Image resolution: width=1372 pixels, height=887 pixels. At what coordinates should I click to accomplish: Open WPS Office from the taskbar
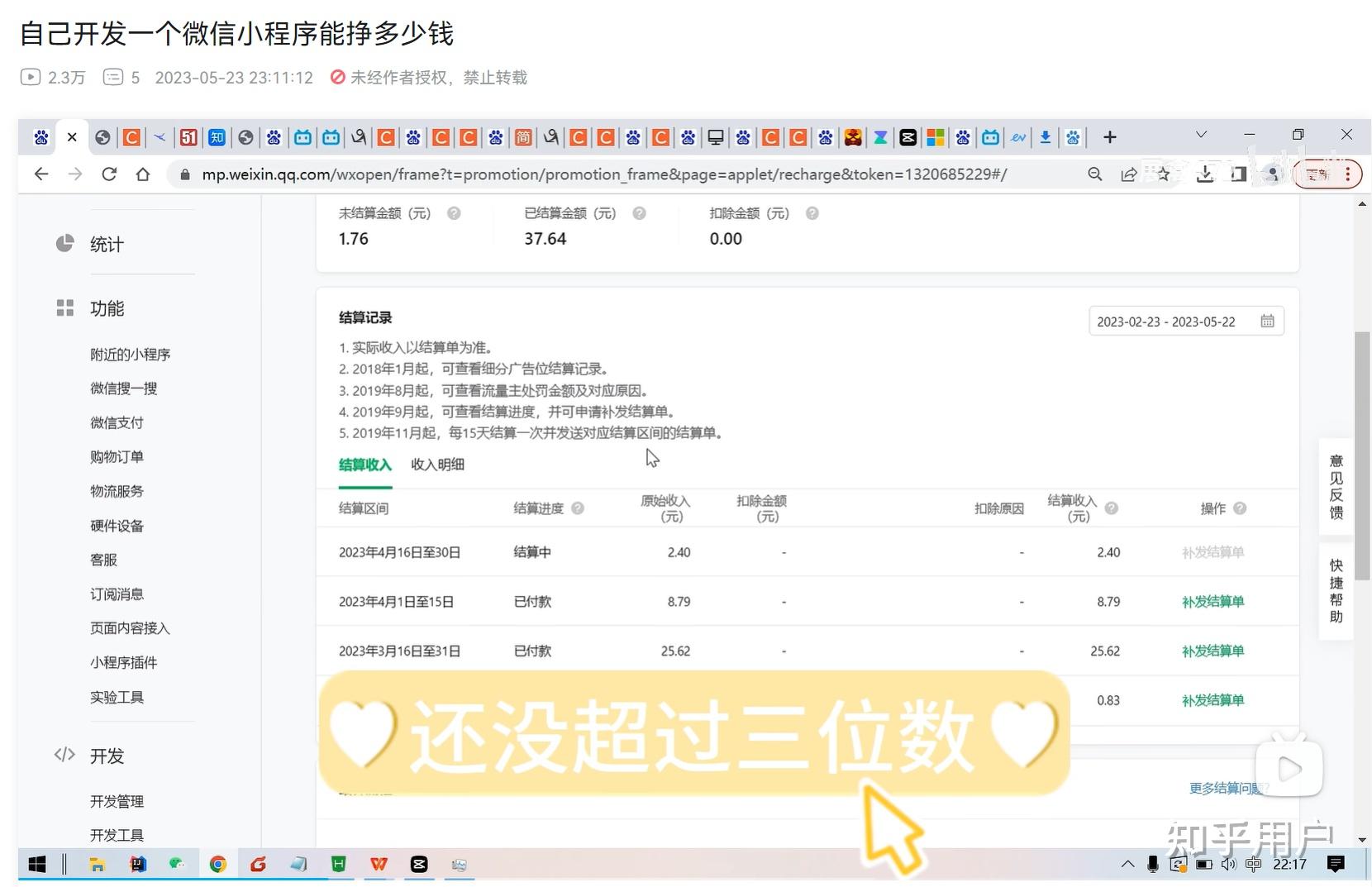[379, 865]
